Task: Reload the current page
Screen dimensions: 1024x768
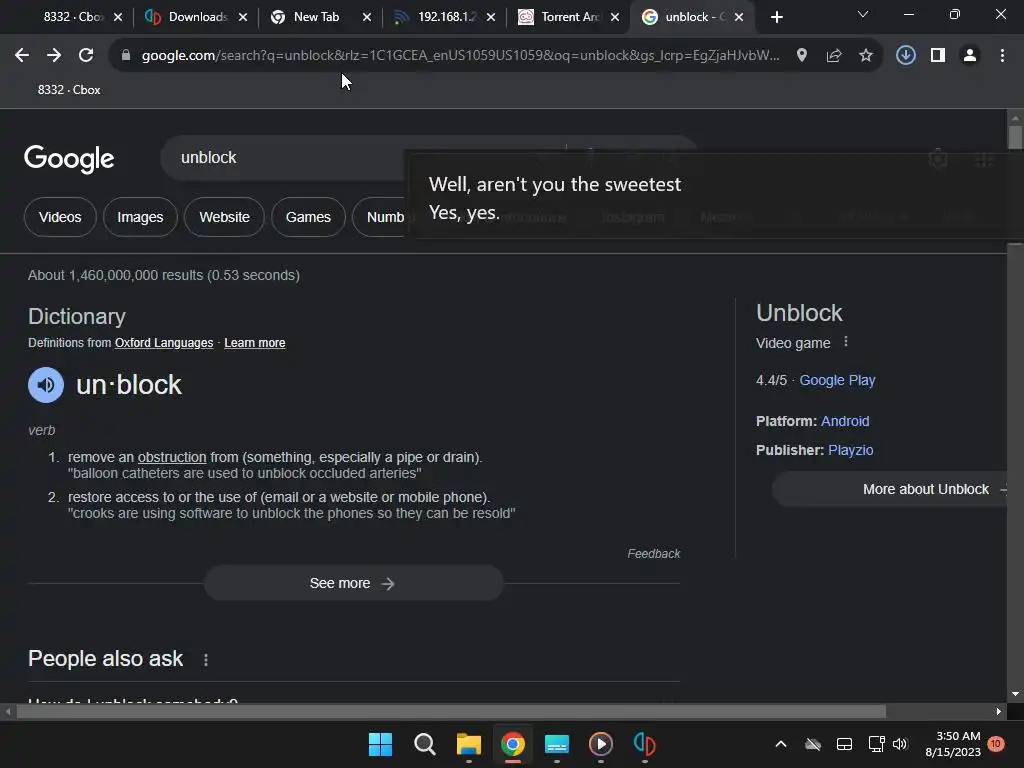Action: pyautogui.click(x=86, y=56)
